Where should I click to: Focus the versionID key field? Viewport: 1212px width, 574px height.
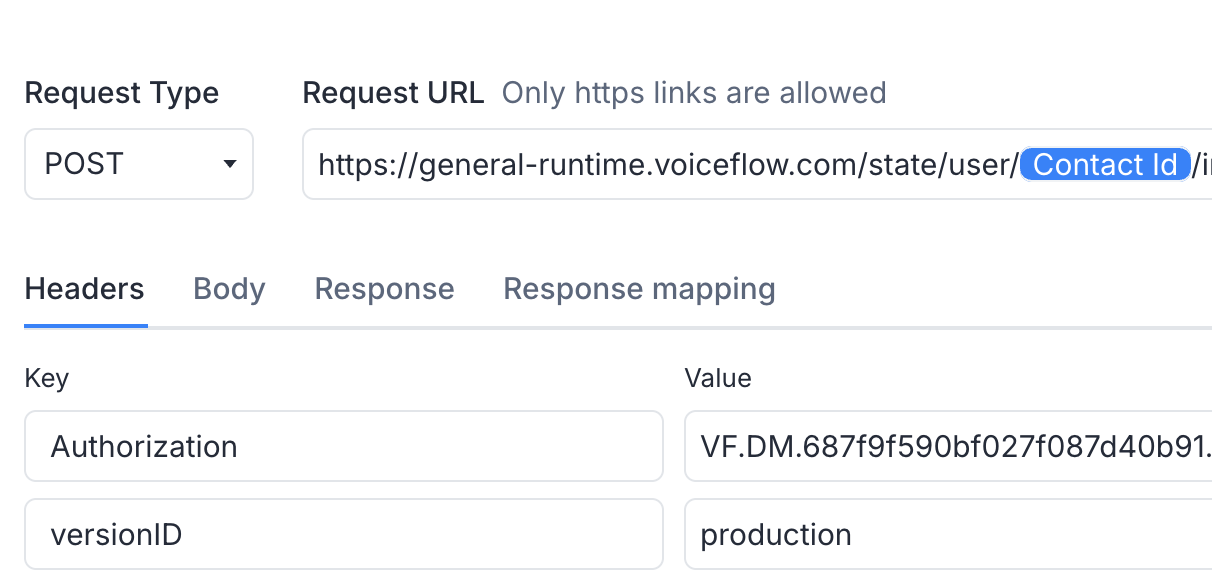click(343, 534)
